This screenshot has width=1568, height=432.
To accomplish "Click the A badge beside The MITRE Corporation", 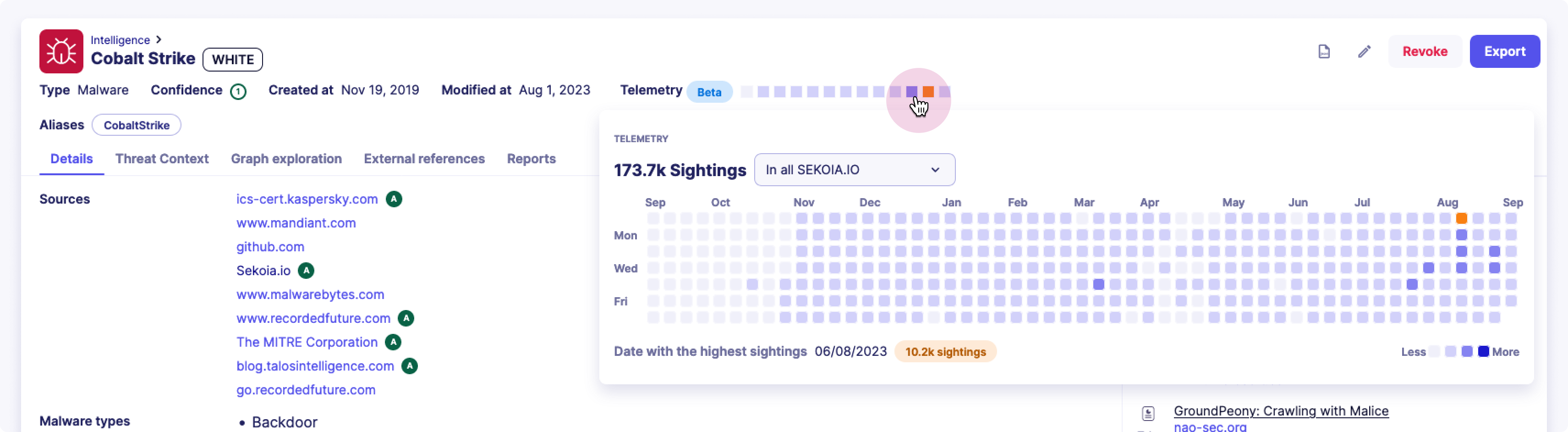I will coord(393,343).
